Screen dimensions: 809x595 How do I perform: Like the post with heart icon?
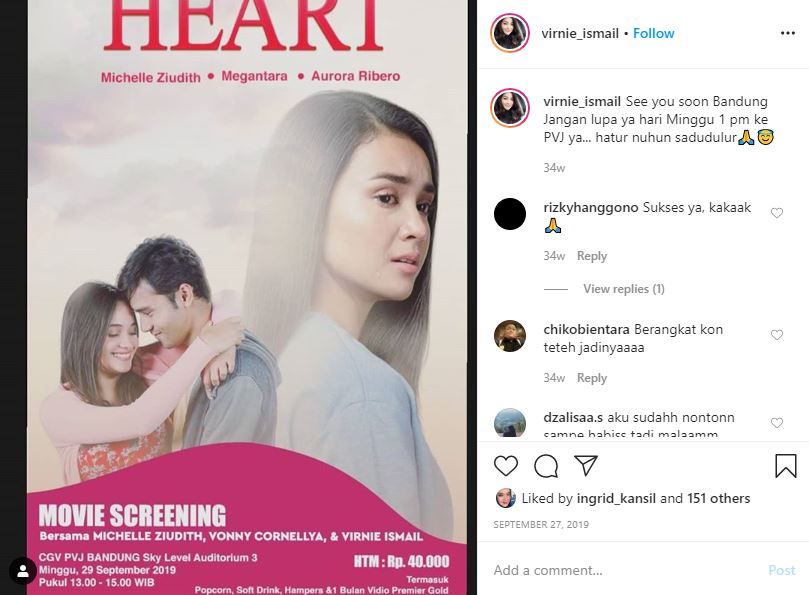pyautogui.click(x=506, y=465)
